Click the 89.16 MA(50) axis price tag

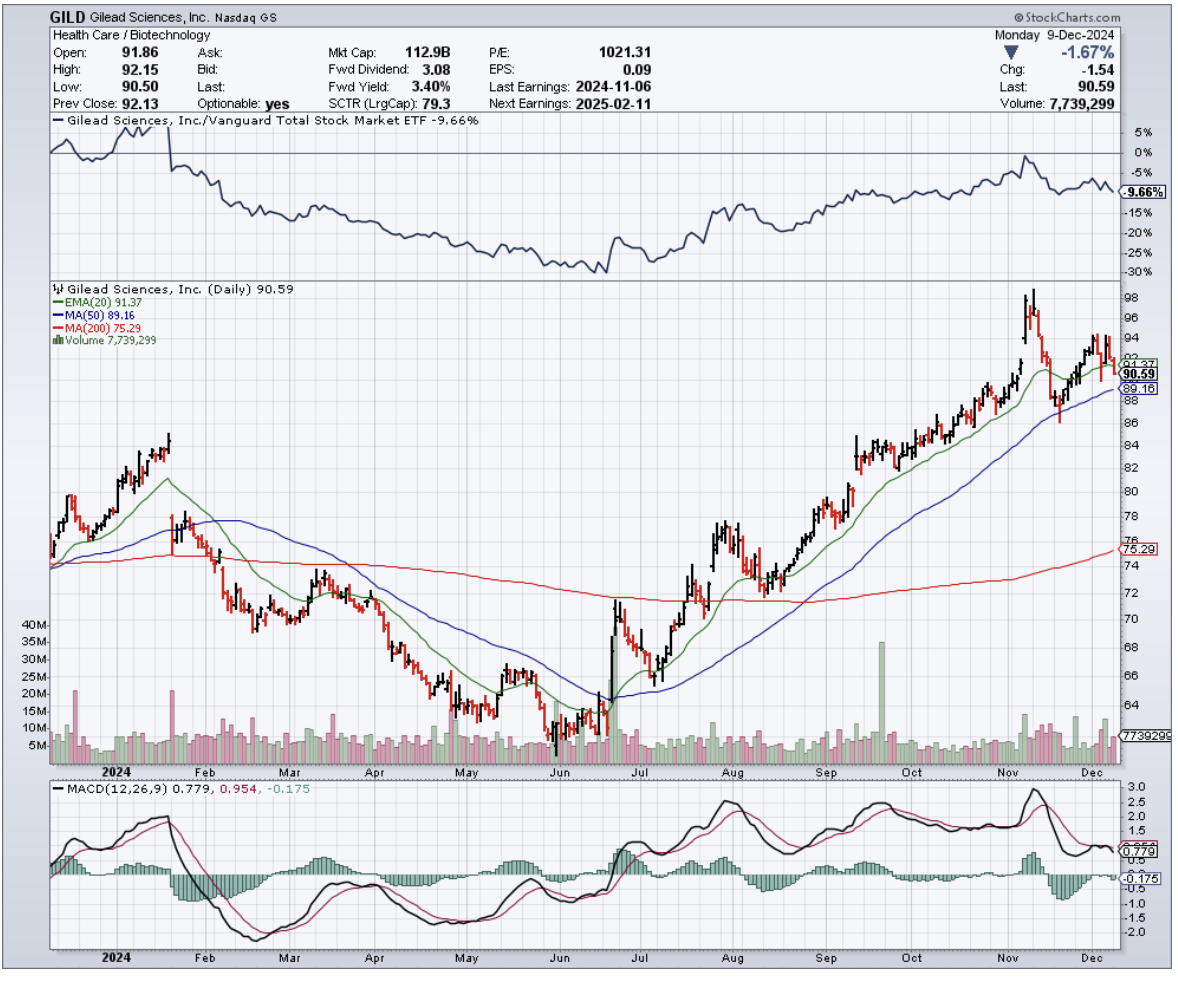[1140, 388]
